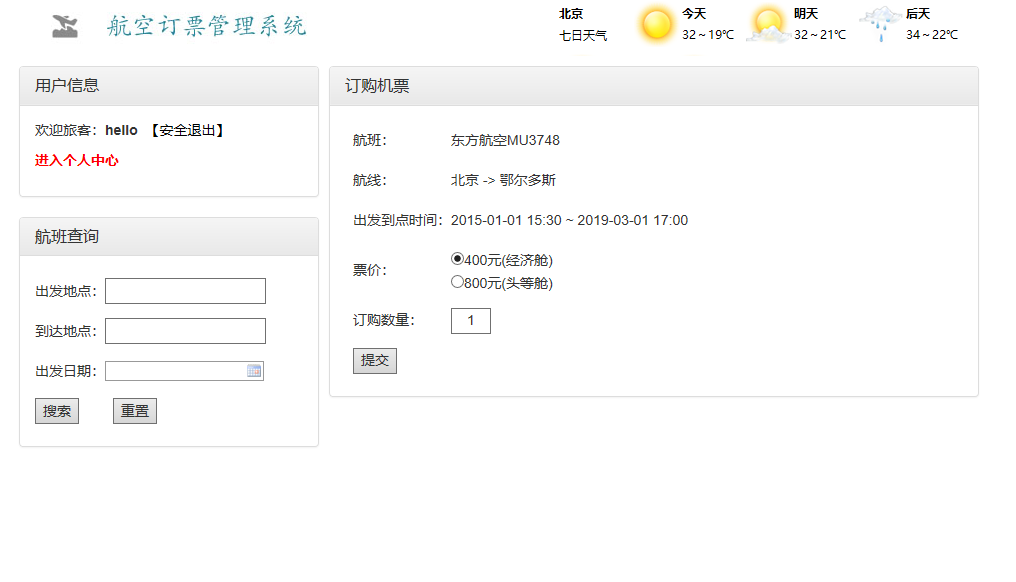Click the 航空订票管理系统 title
This screenshot has height=582, width=1016.
click(x=206, y=26)
